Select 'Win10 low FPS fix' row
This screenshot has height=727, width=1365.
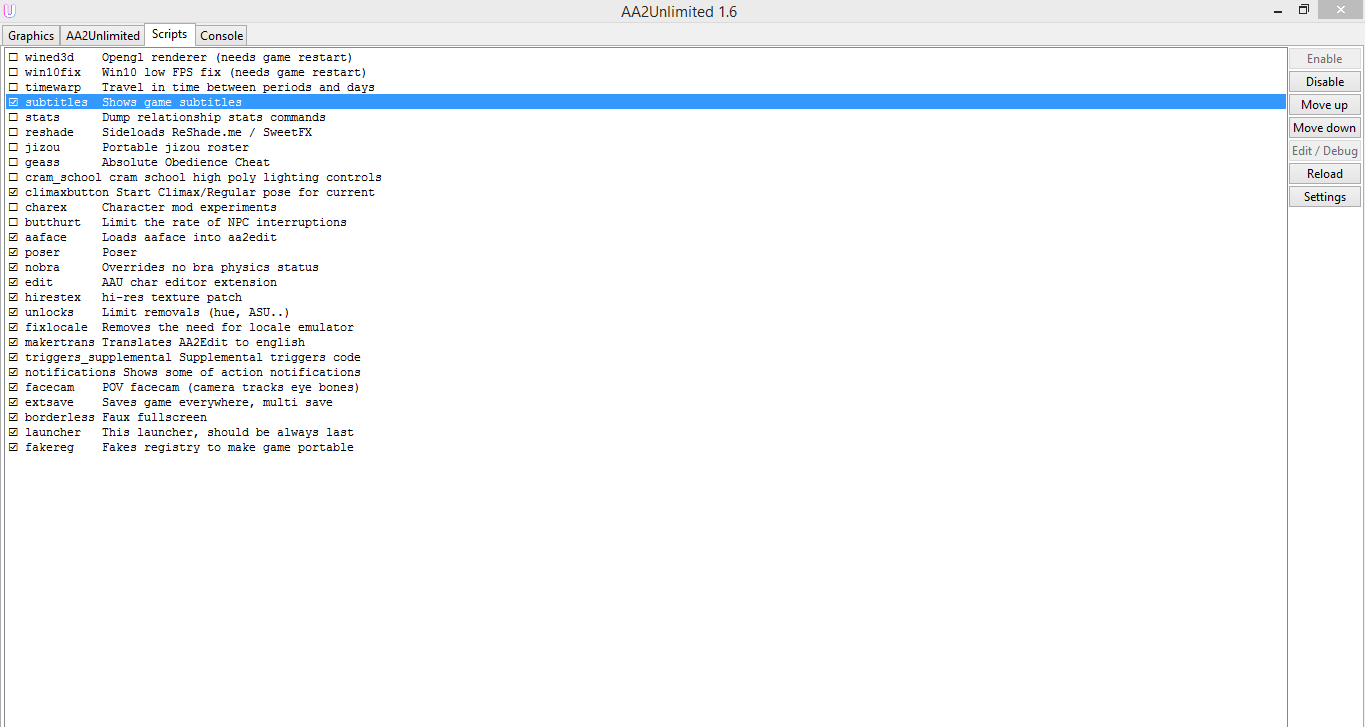(645, 72)
